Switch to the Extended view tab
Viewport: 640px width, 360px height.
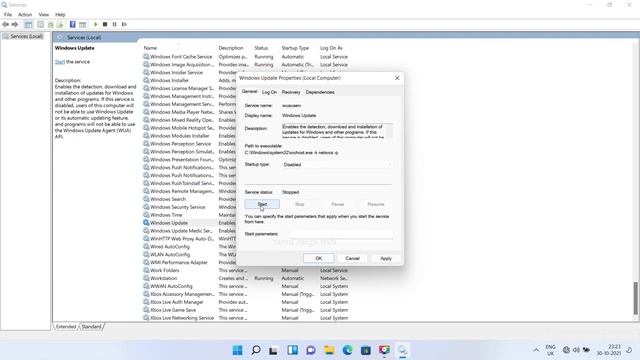pyautogui.click(x=66, y=327)
